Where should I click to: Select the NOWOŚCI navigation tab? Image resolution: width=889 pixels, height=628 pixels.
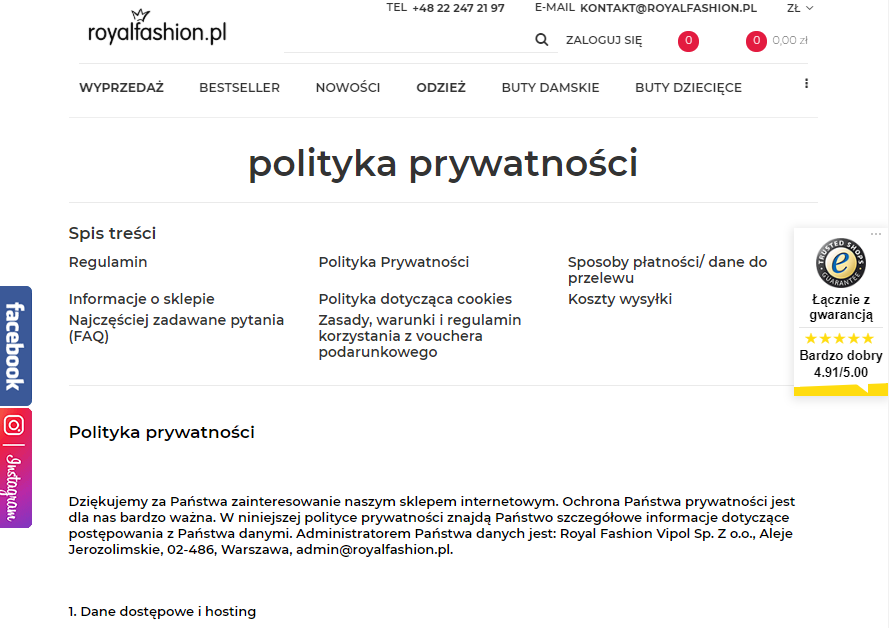tap(347, 87)
